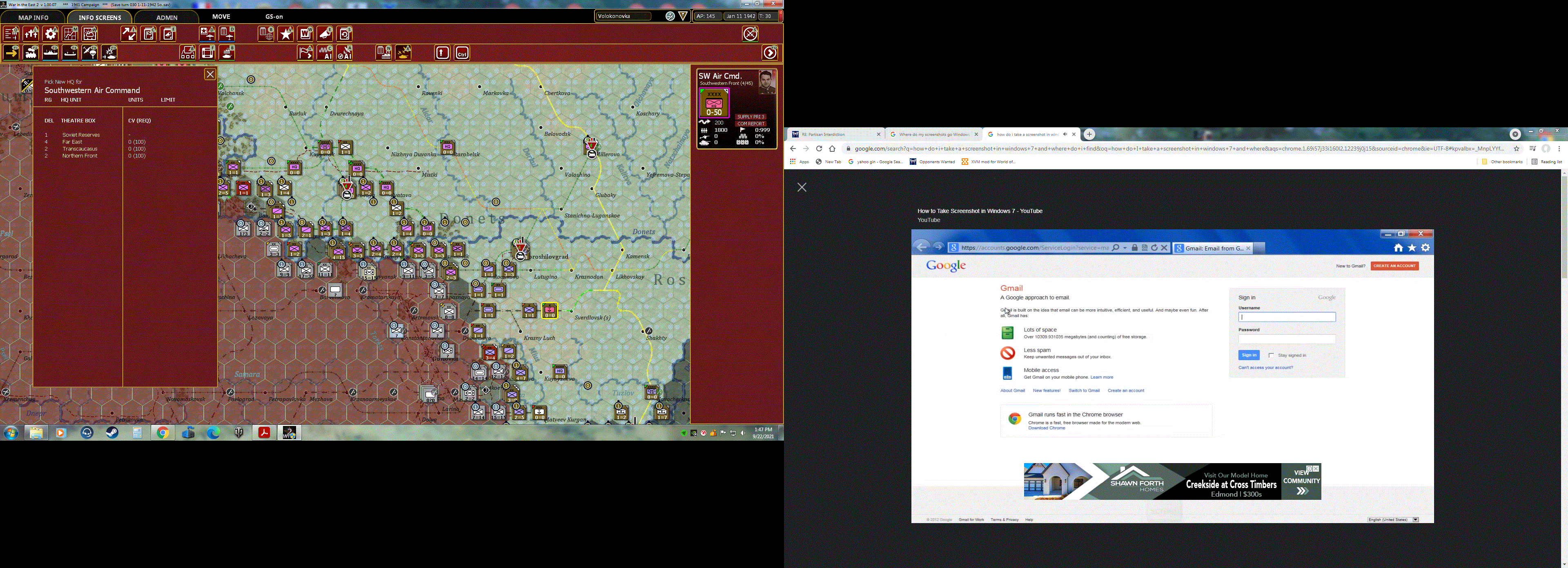This screenshot has width=1568, height=568.
Task: Open the Chrome three-dot menu
Action: pos(1559,149)
